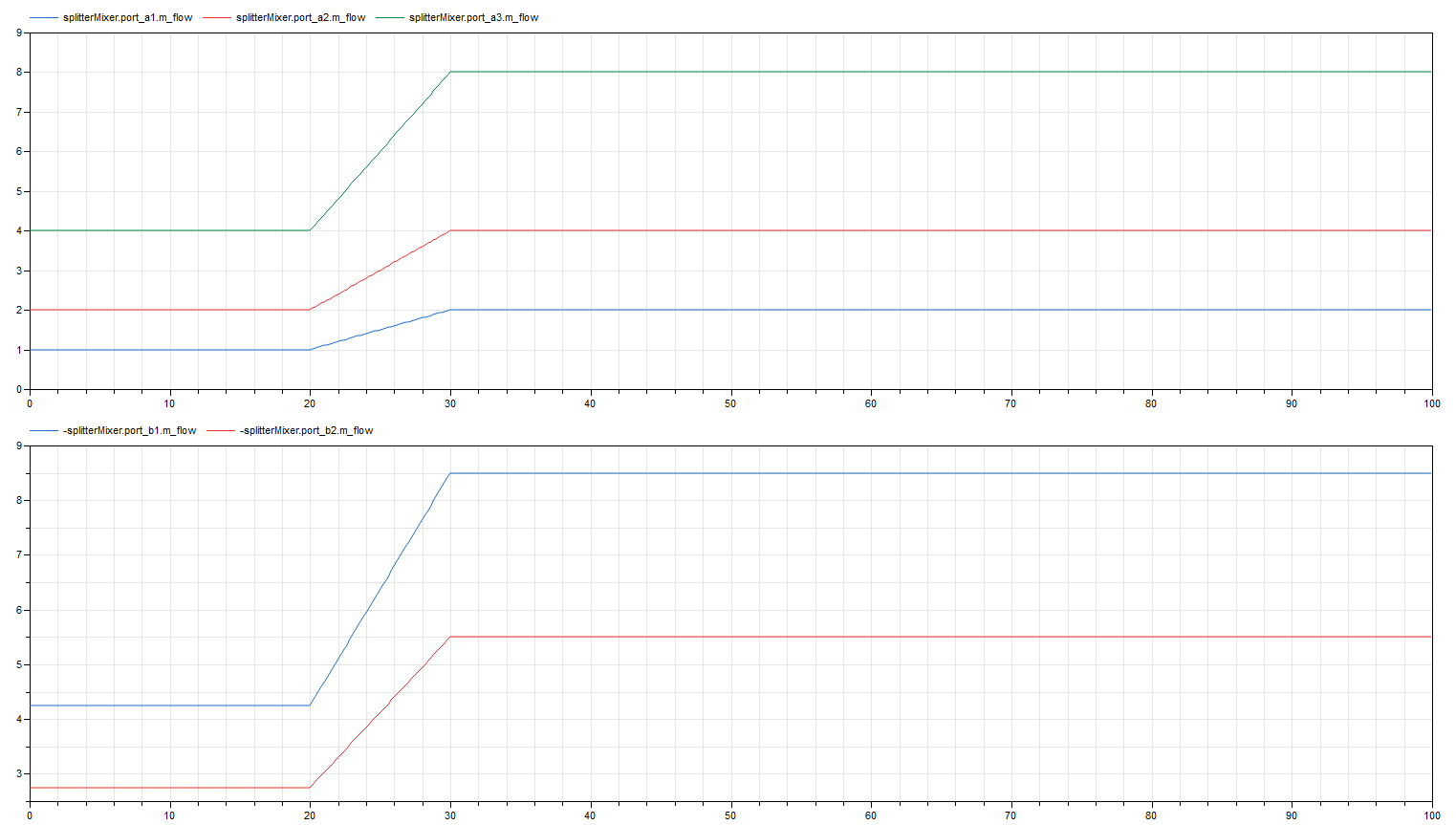
Task: Click green curve's corner at time 30
Action: point(450,72)
